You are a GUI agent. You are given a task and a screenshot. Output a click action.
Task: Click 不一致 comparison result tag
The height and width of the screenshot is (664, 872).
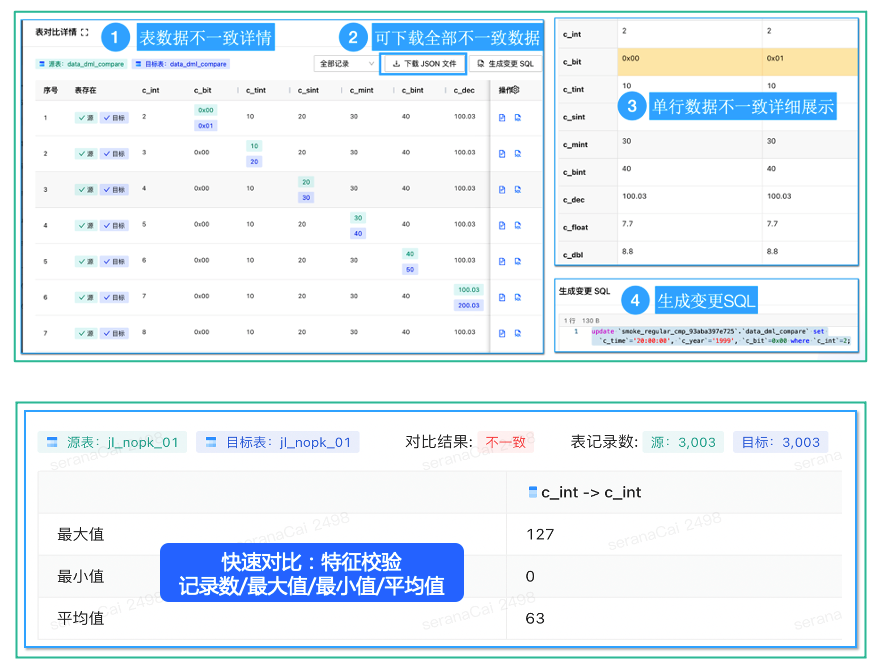pyautogui.click(x=506, y=442)
